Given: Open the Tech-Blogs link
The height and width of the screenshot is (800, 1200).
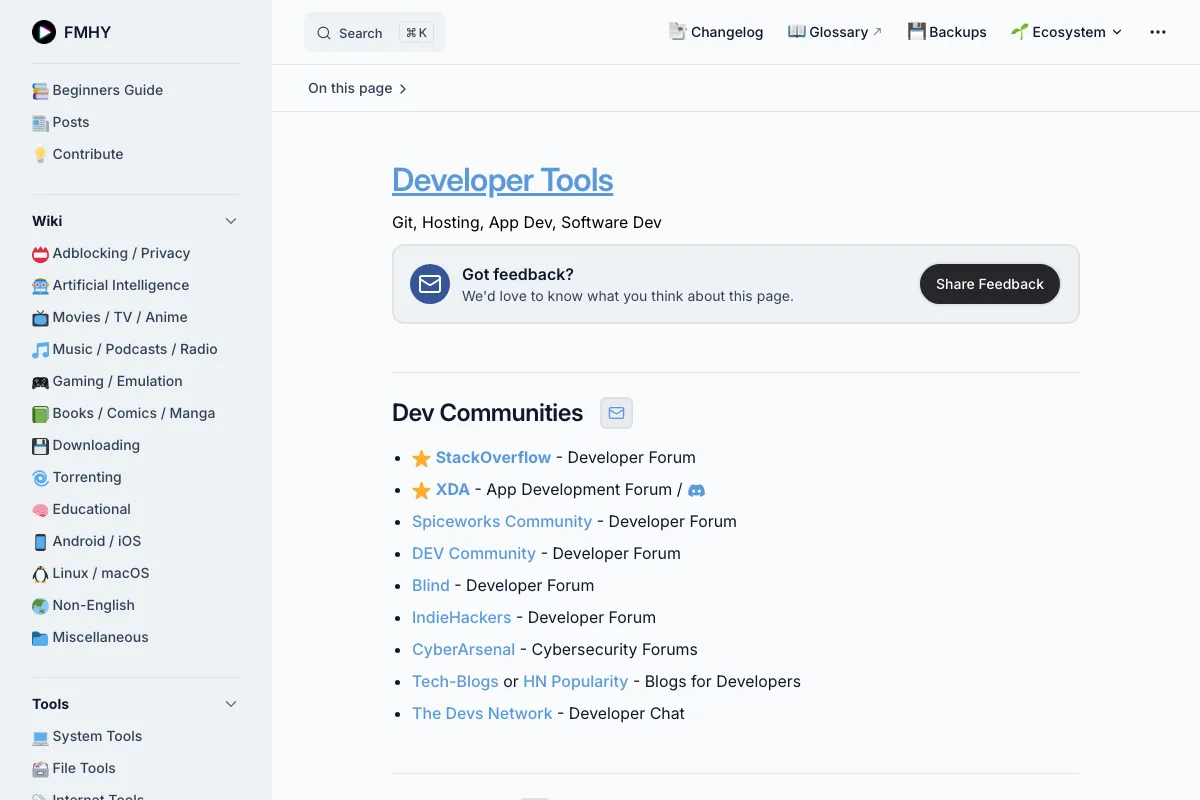Looking at the screenshot, I should 455,681.
